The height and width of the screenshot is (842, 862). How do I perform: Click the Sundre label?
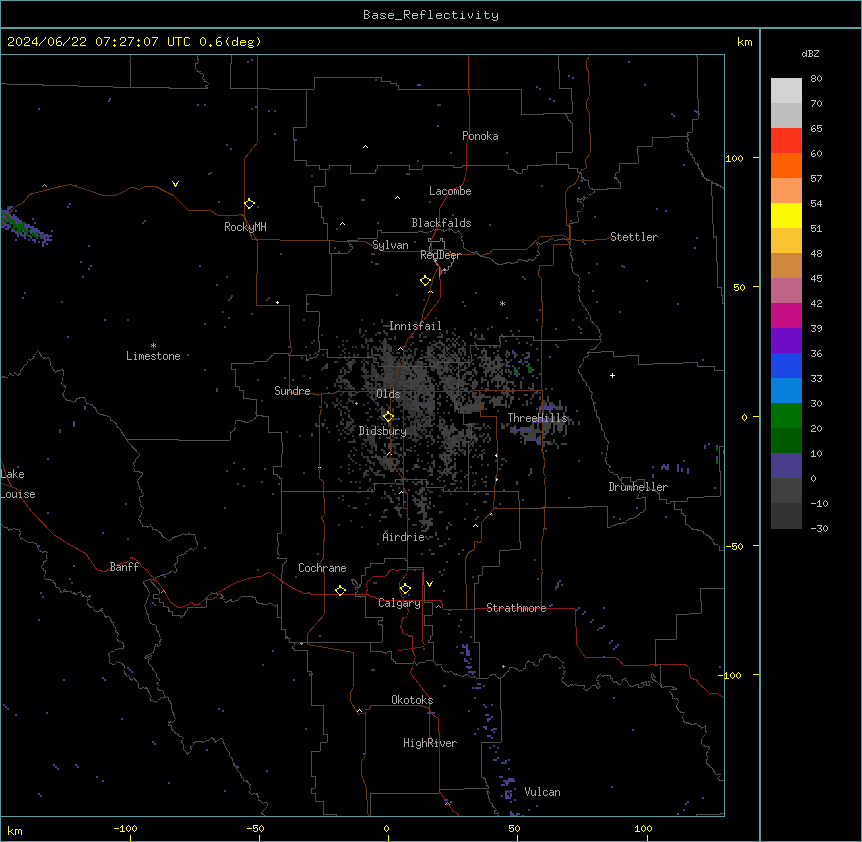point(292,391)
